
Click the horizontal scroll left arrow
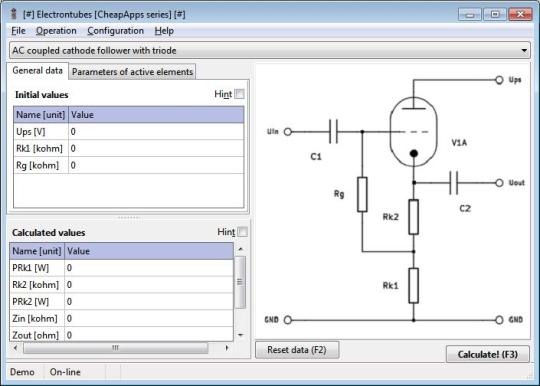coord(15,348)
